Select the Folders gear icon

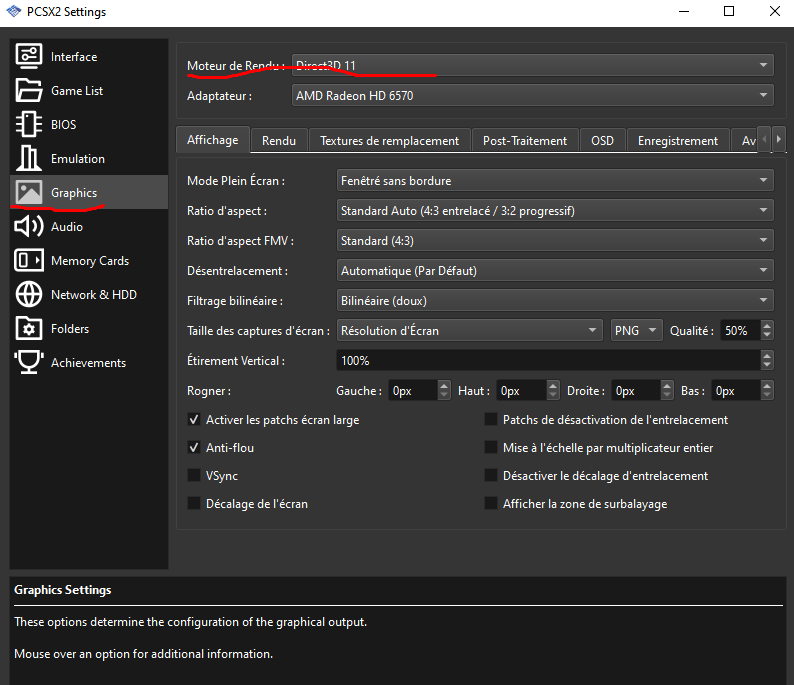click(29, 328)
